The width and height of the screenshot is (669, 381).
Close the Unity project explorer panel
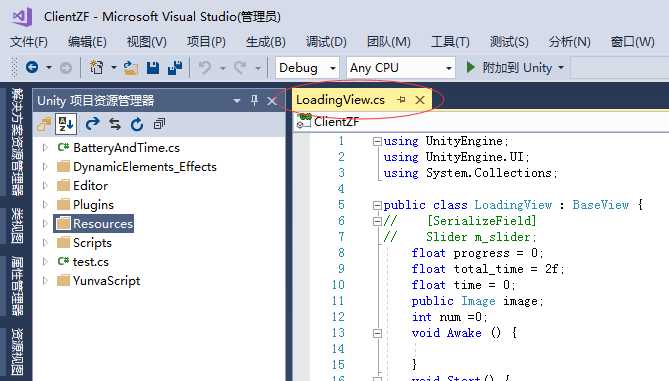[x=272, y=101]
